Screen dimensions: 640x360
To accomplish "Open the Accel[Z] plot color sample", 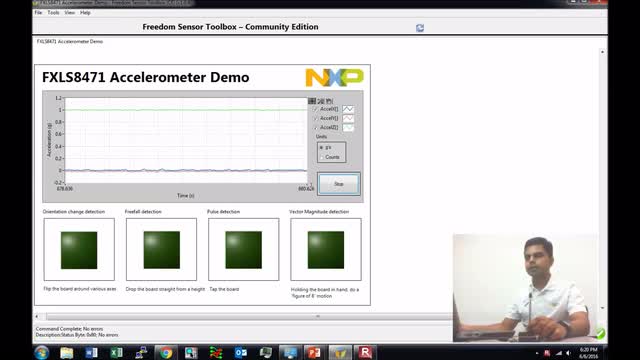I will pyautogui.click(x=348, y=128).
